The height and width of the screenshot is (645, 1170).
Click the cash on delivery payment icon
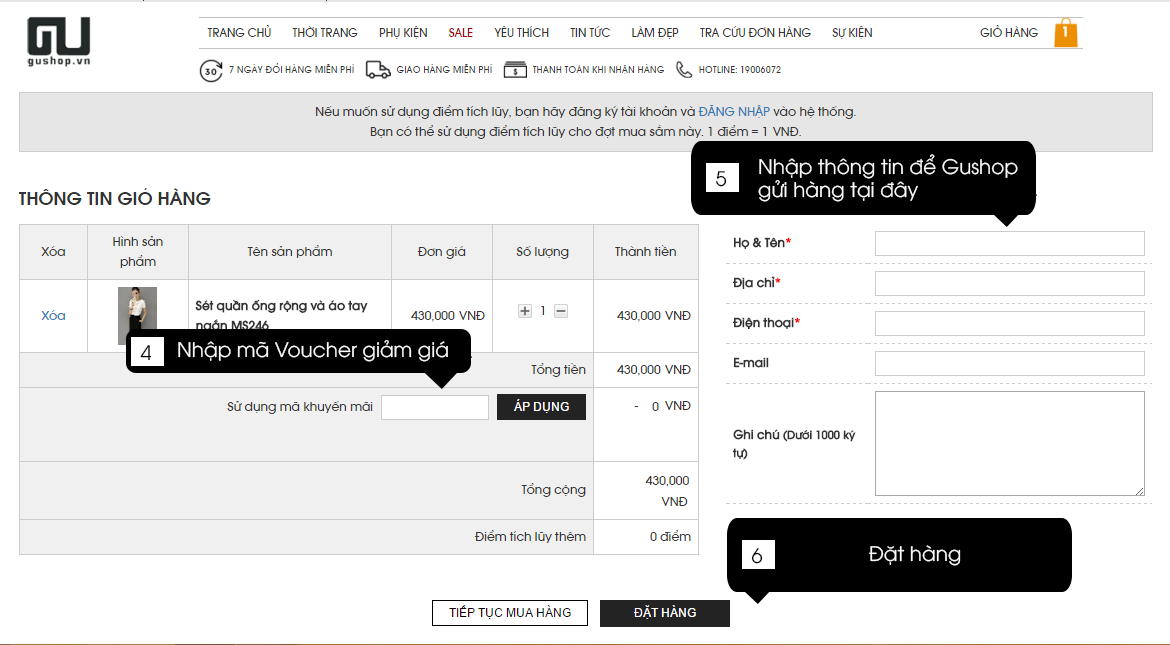(x=515, y=70)
